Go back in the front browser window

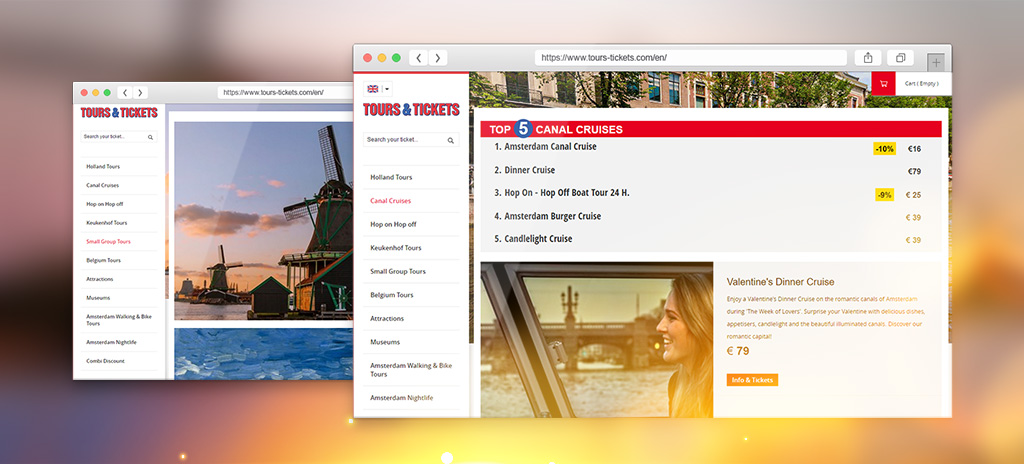pos(418,58)
